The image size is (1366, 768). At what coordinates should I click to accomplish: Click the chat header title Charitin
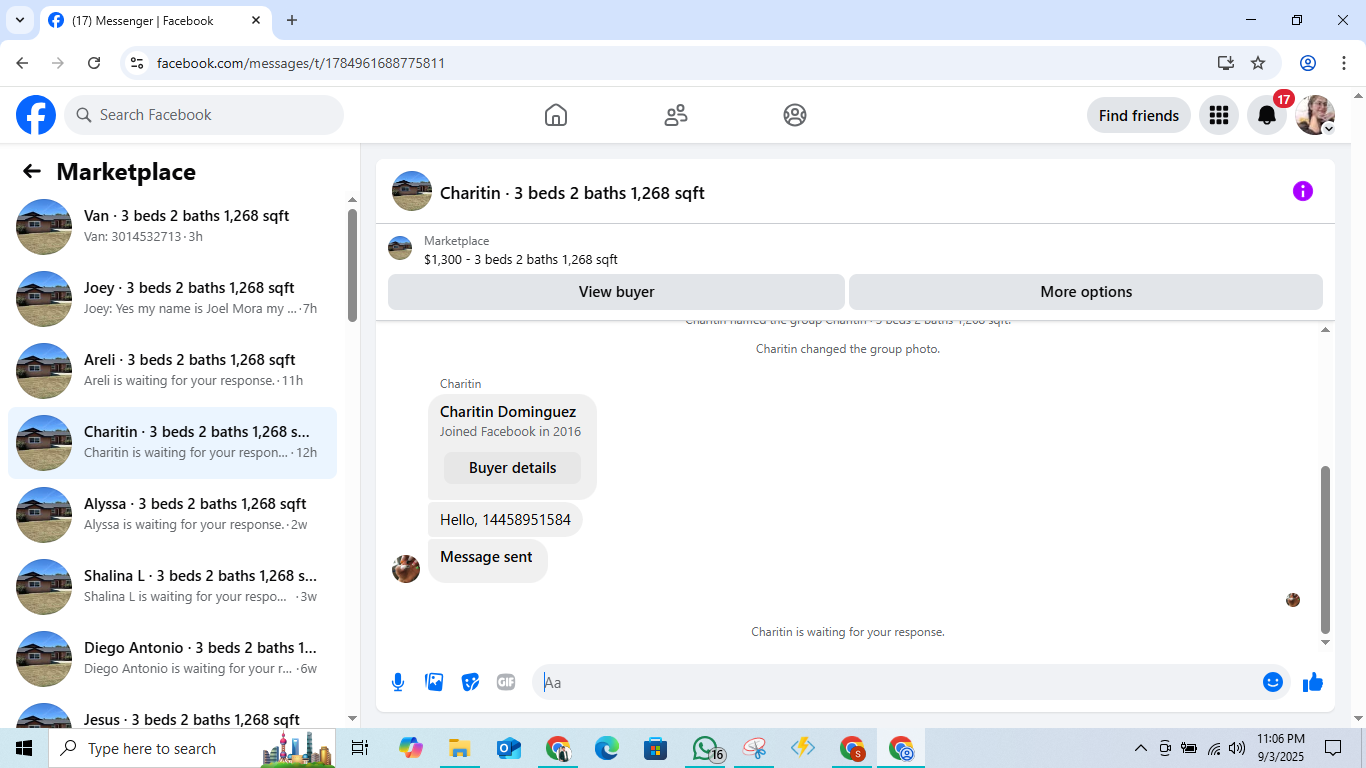[572, 193]
